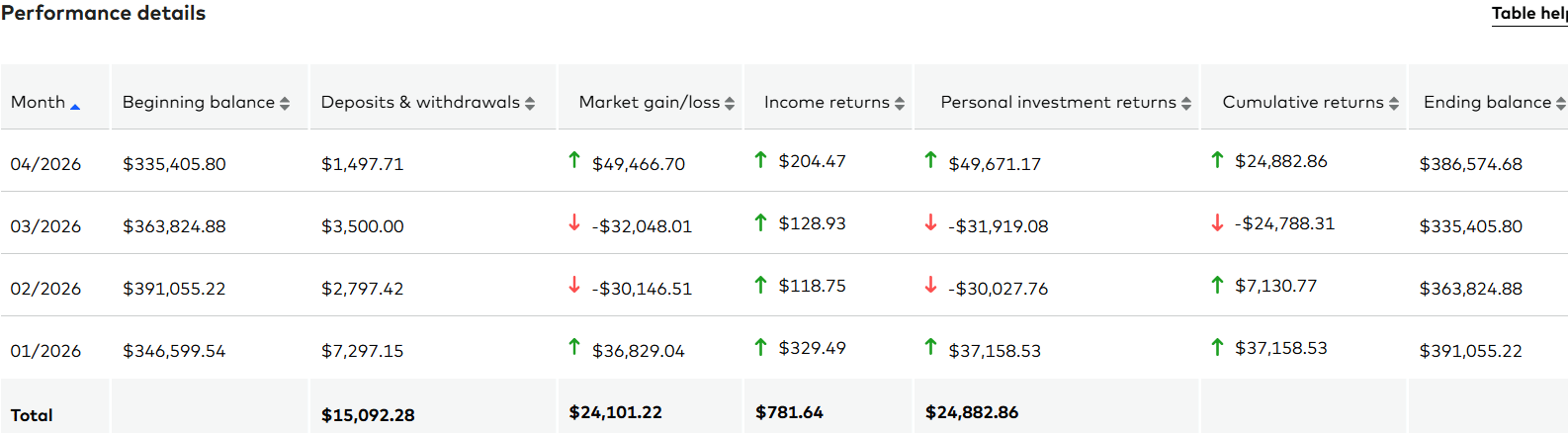
Task: Click Ending balance sort icon
Action: (x=1560, y=103)
